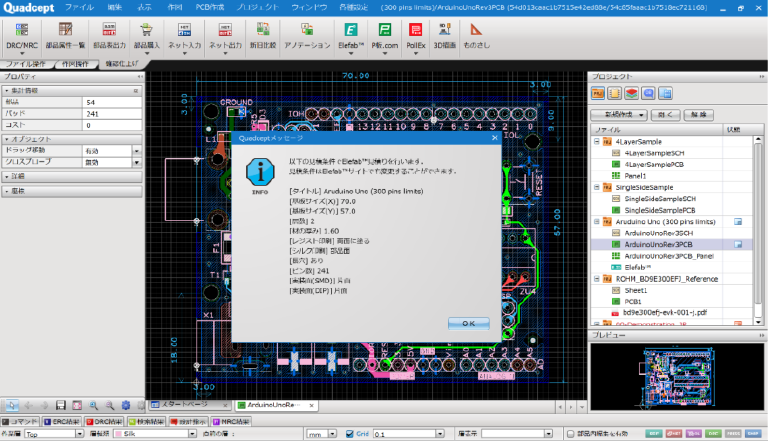768x441 pixels.
Task: Click the blue gear settings icon
Action: pos(126,405)
